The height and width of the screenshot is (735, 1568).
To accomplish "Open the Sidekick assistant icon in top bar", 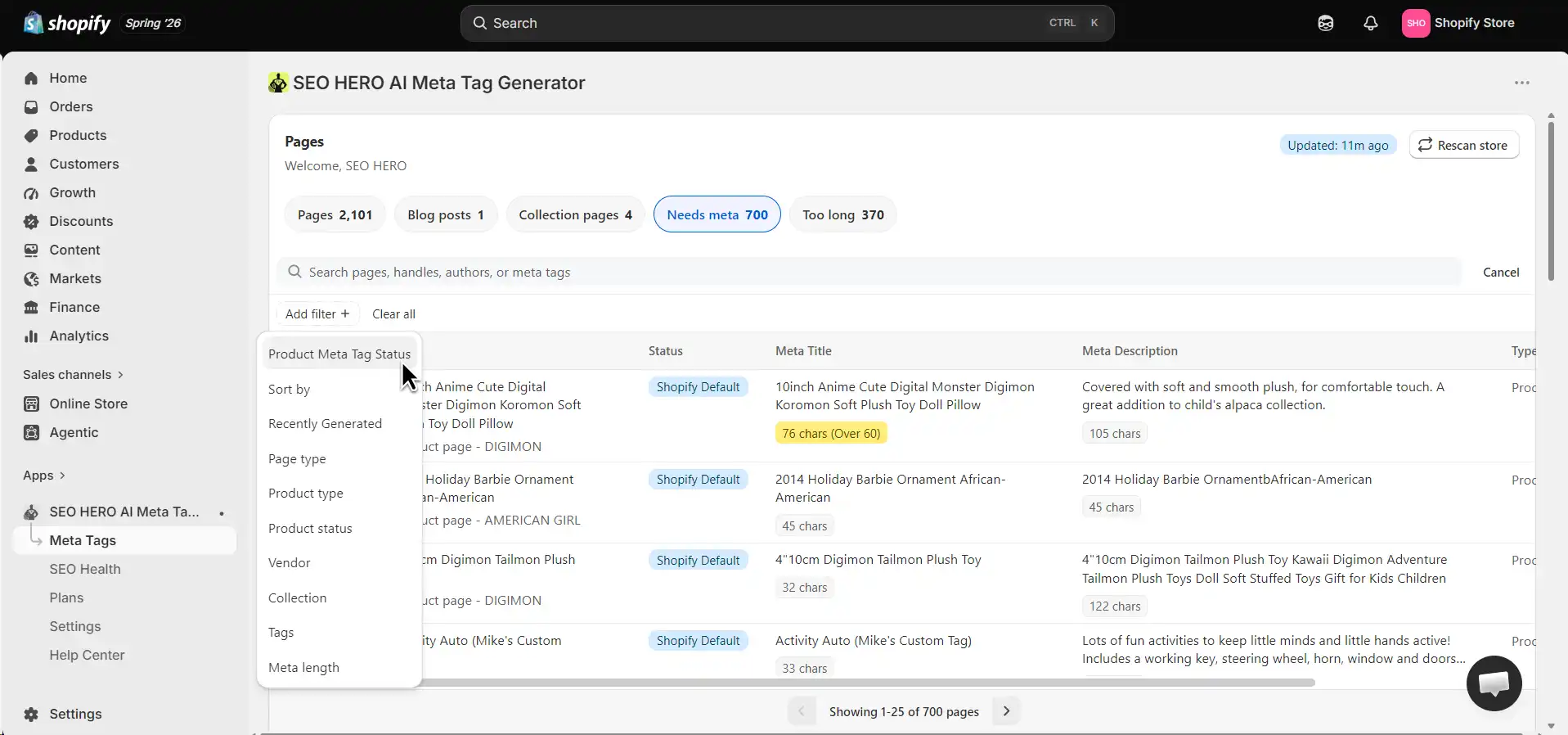I will tap(1326, 23).
